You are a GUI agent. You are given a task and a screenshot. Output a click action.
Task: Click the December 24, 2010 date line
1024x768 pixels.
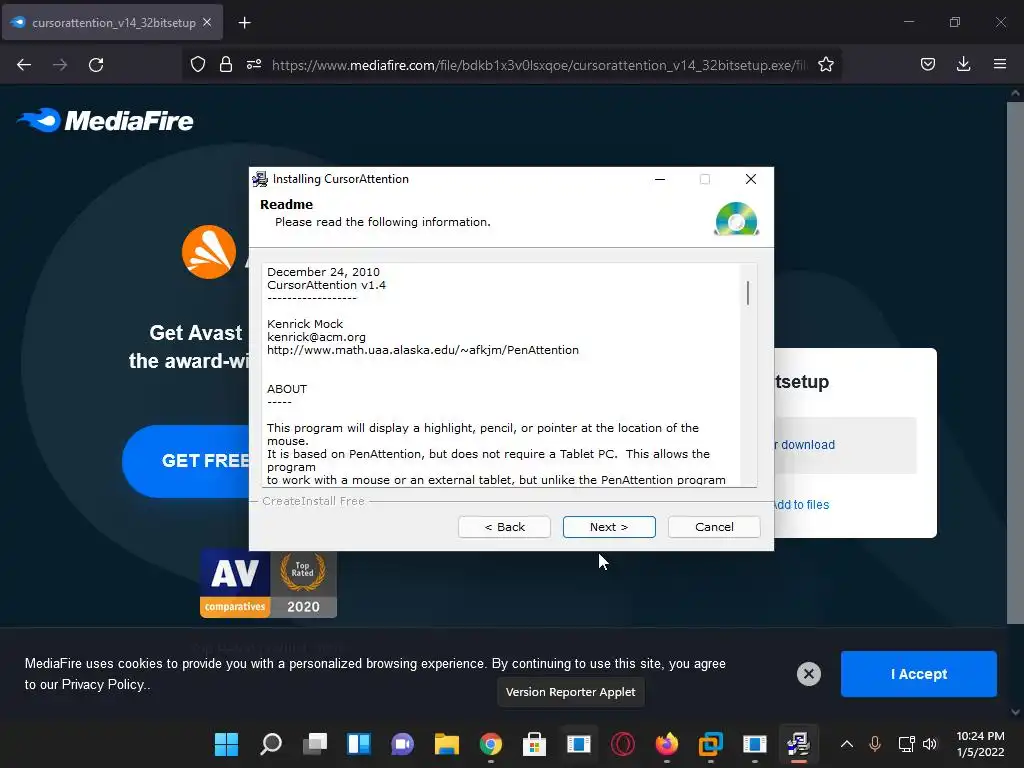(323, 272)
